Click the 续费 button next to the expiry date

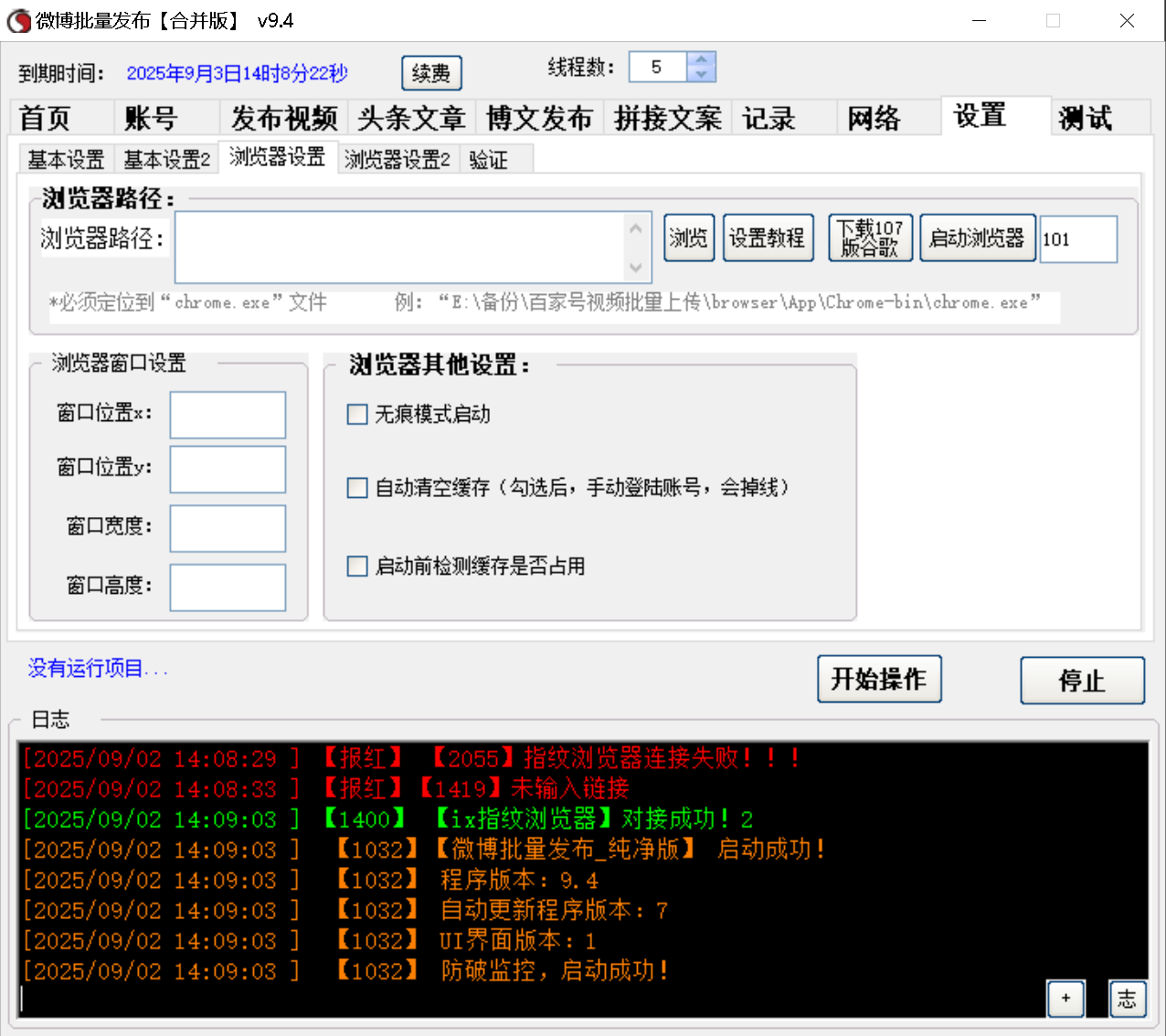pos(430,73)
